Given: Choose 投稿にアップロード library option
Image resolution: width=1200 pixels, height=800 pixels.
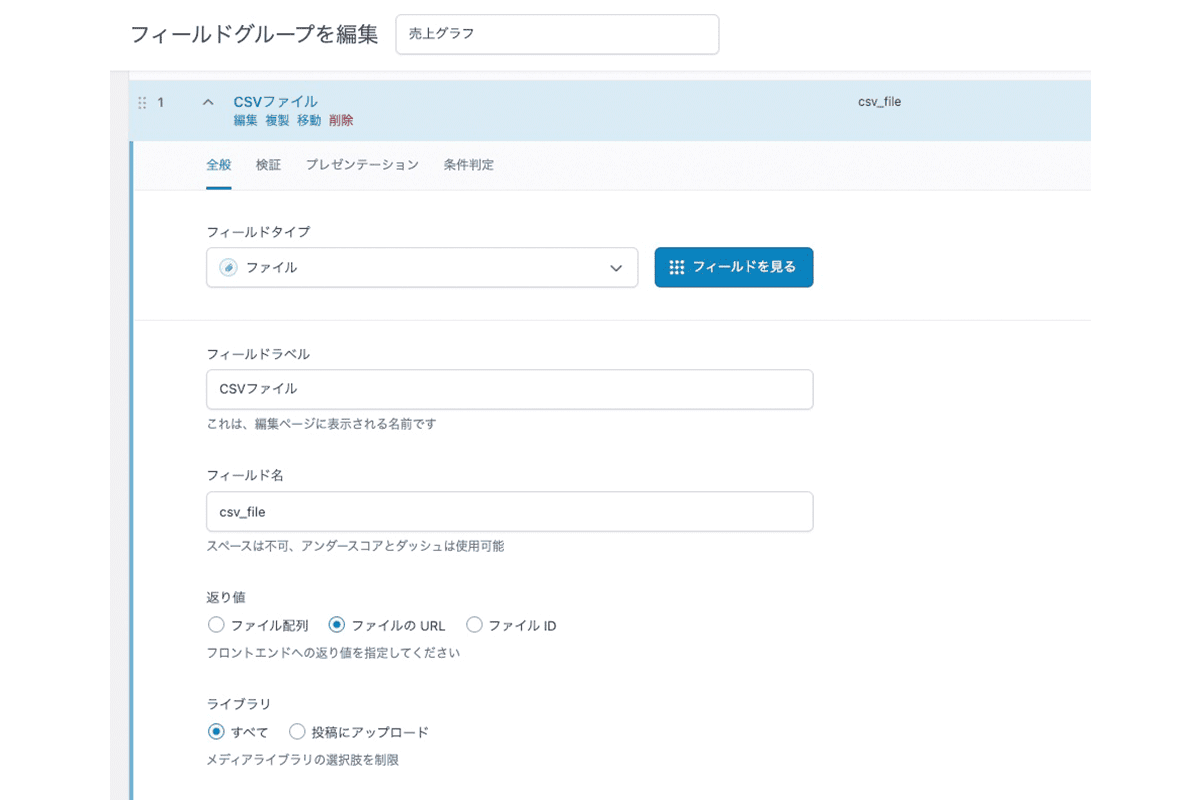Looking at the screenshot, I should coord(297,731).
